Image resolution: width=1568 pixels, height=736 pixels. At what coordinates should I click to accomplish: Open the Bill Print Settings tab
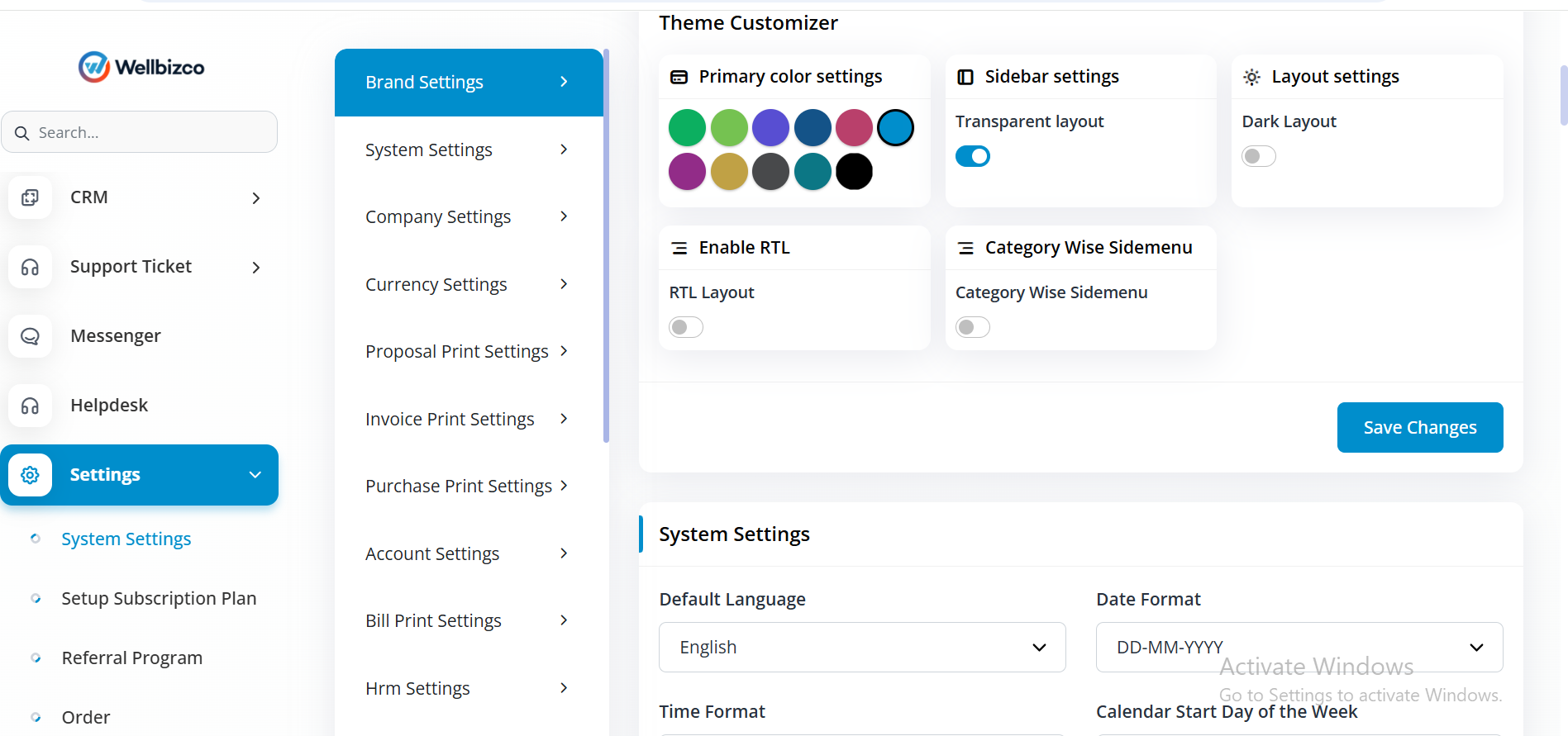[x=469, y=621]
